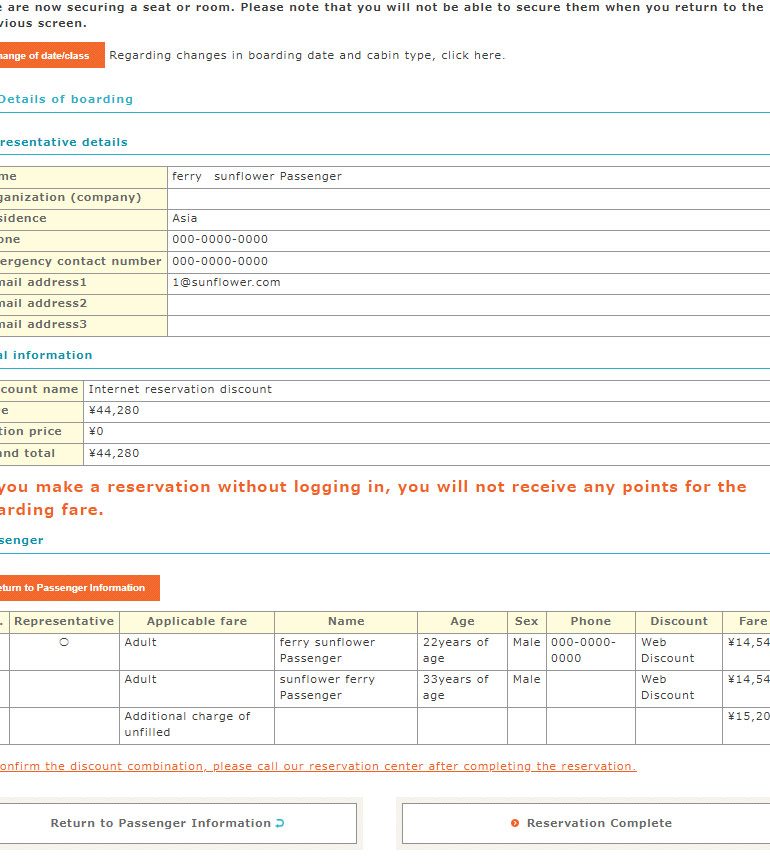Click the text about changing boarding date and cabin type
This screenshot has width=770, height=867.
(307, 55)
